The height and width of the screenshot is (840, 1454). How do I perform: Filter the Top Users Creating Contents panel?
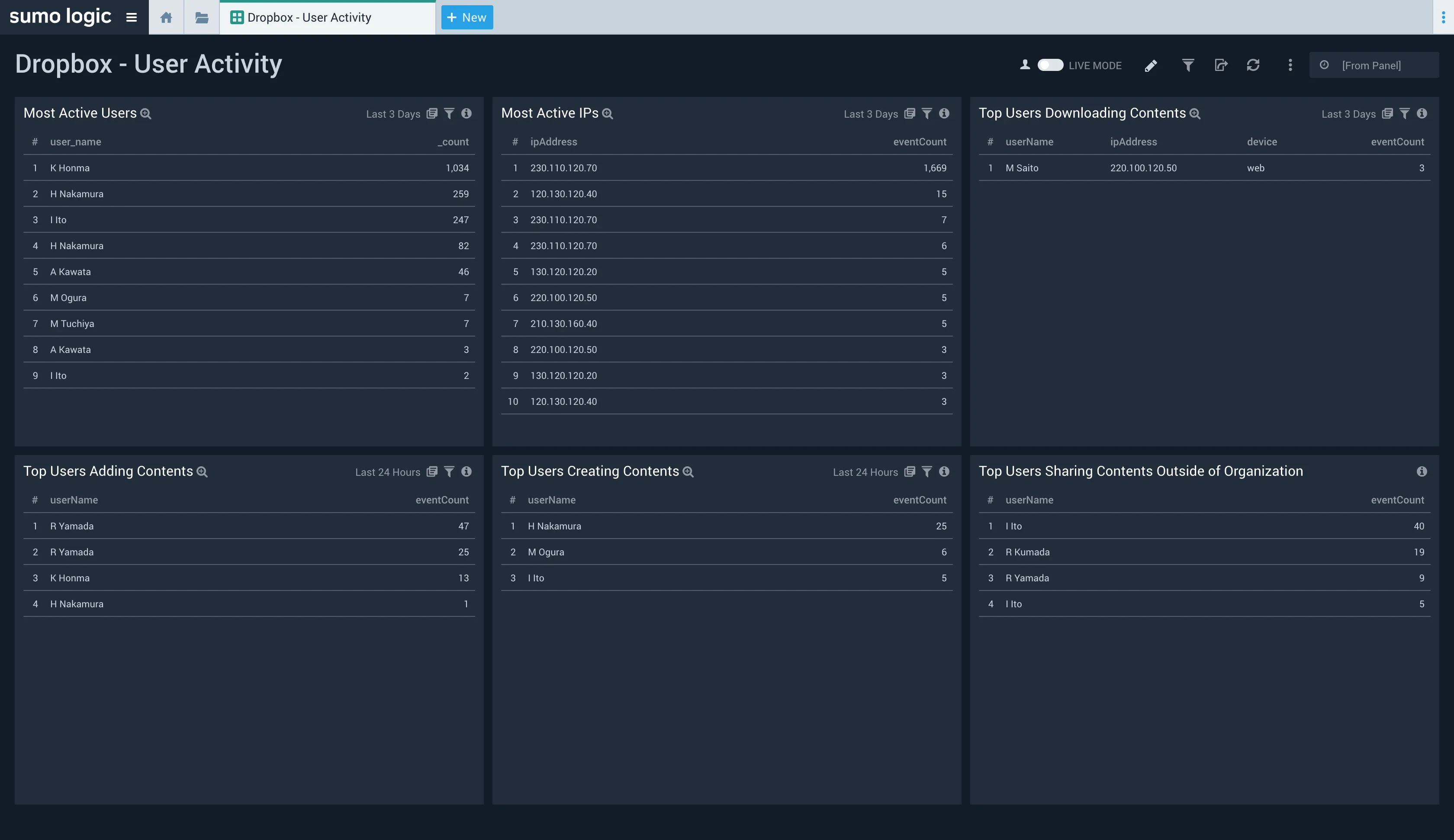(x=926, y=472)
